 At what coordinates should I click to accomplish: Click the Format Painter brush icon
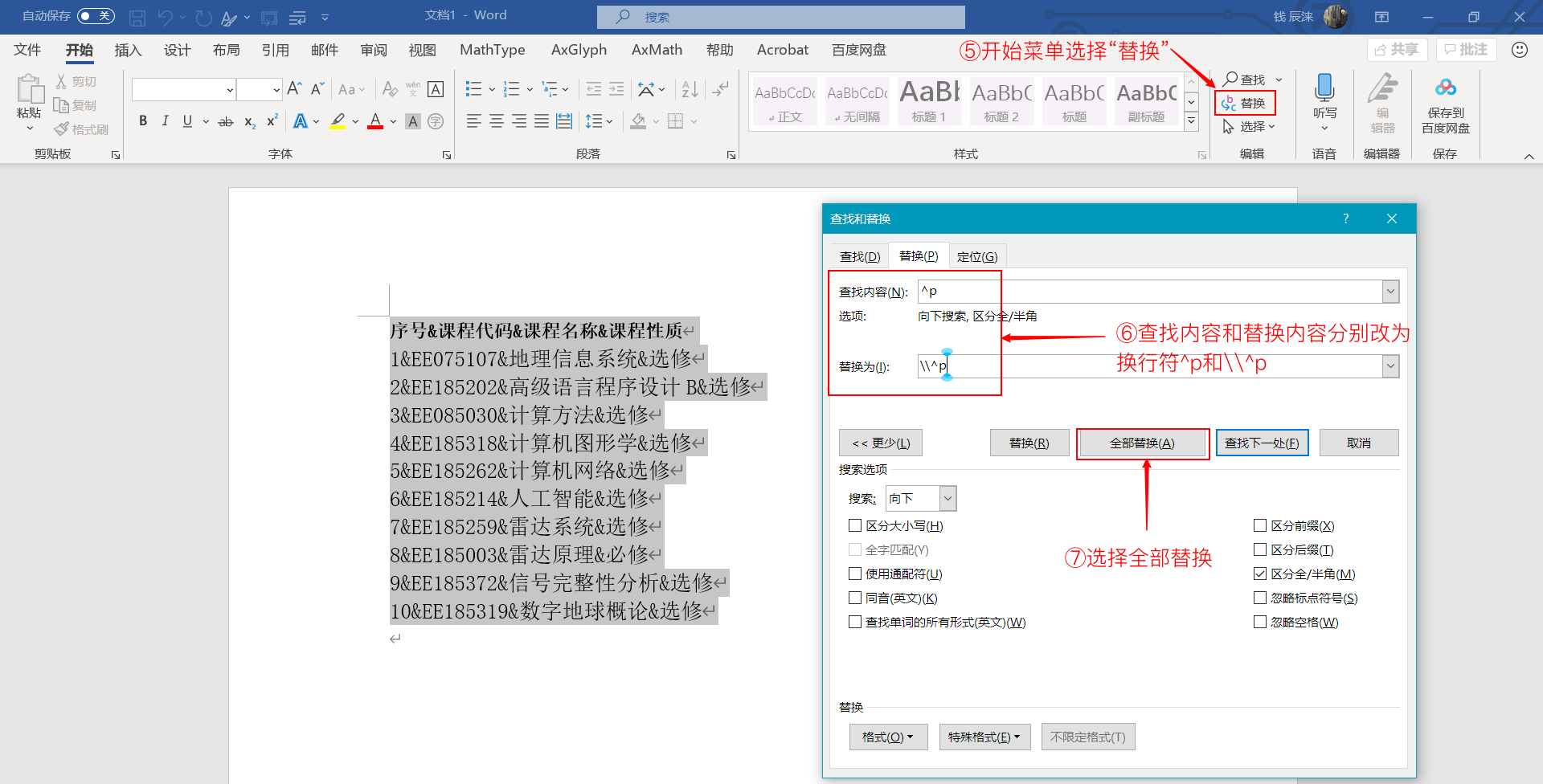[x=62, y=129]
